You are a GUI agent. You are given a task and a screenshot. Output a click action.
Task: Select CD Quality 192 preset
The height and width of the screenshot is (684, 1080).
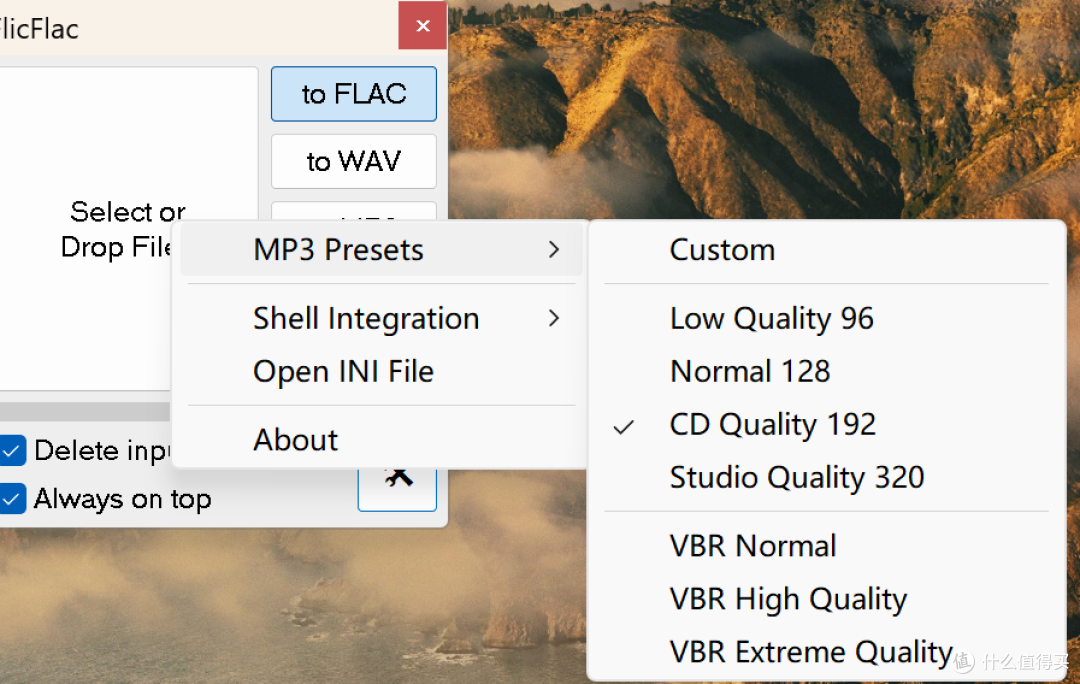coord(827,425)
